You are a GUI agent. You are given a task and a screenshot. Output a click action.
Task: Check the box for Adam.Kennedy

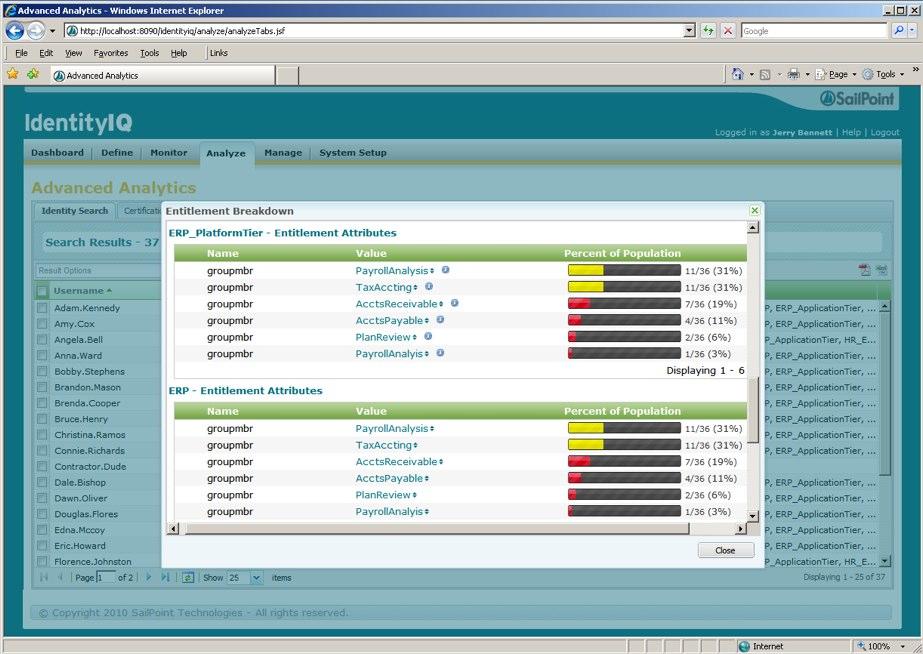[x=42, y=308]
